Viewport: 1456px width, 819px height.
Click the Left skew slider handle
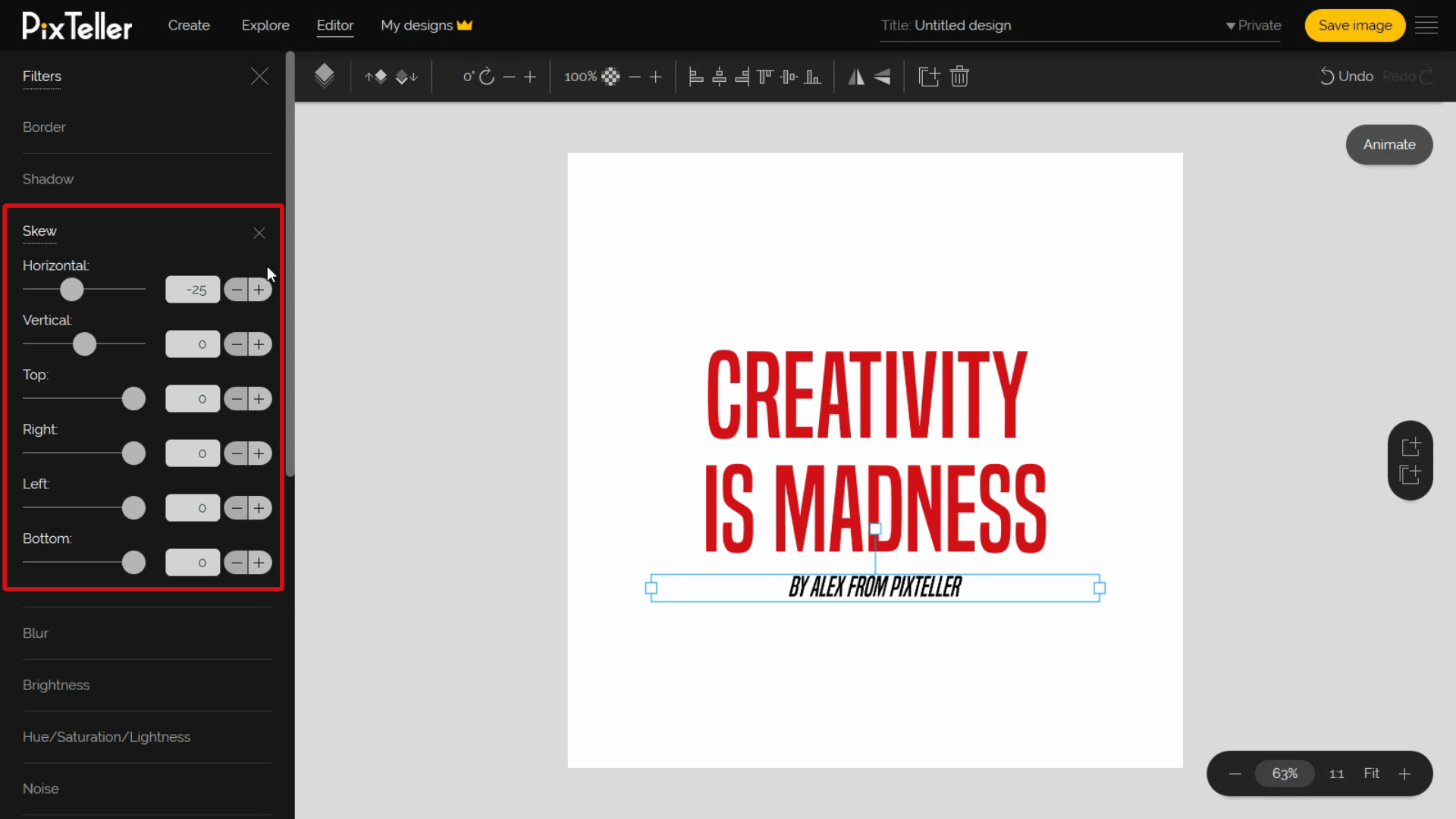point(133,508)
